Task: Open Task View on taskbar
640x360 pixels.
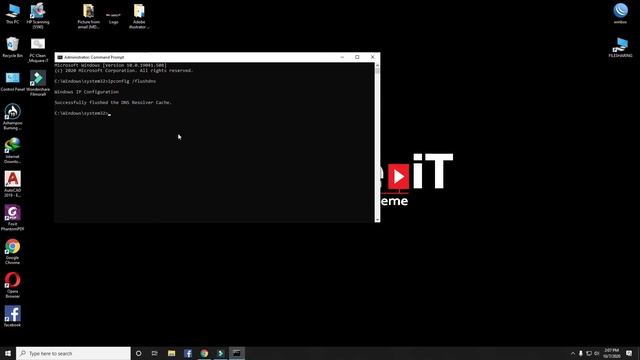Action: tap(155, 353)
